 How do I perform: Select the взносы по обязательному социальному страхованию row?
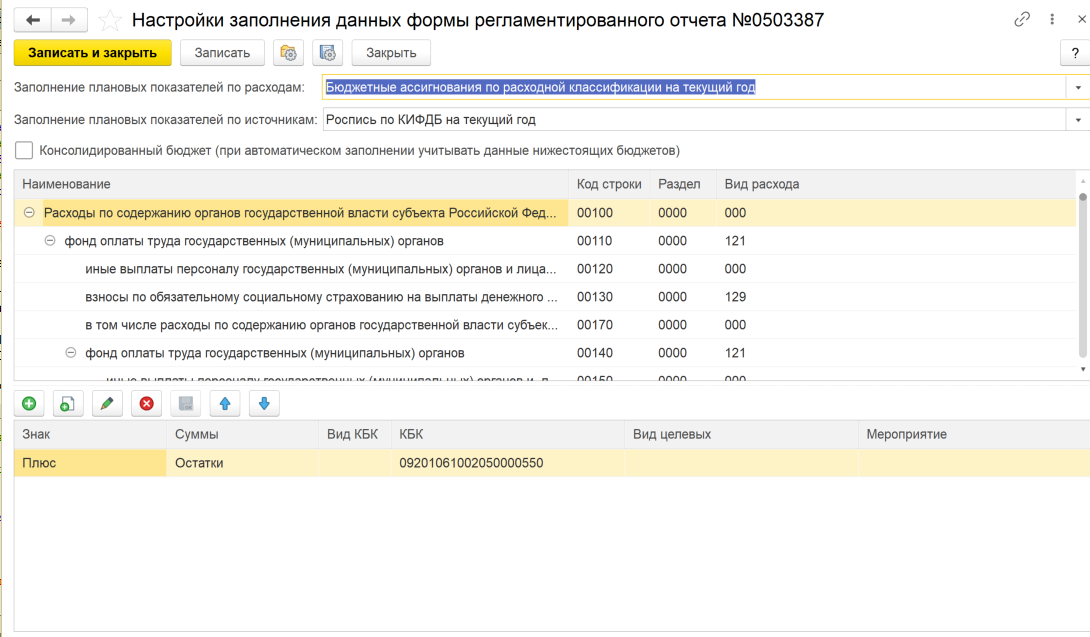pyautogui.click(x=320, y=297)
